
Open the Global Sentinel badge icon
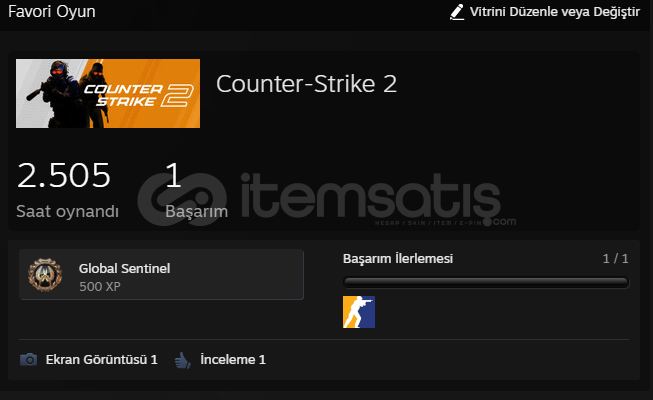point(45,275)
